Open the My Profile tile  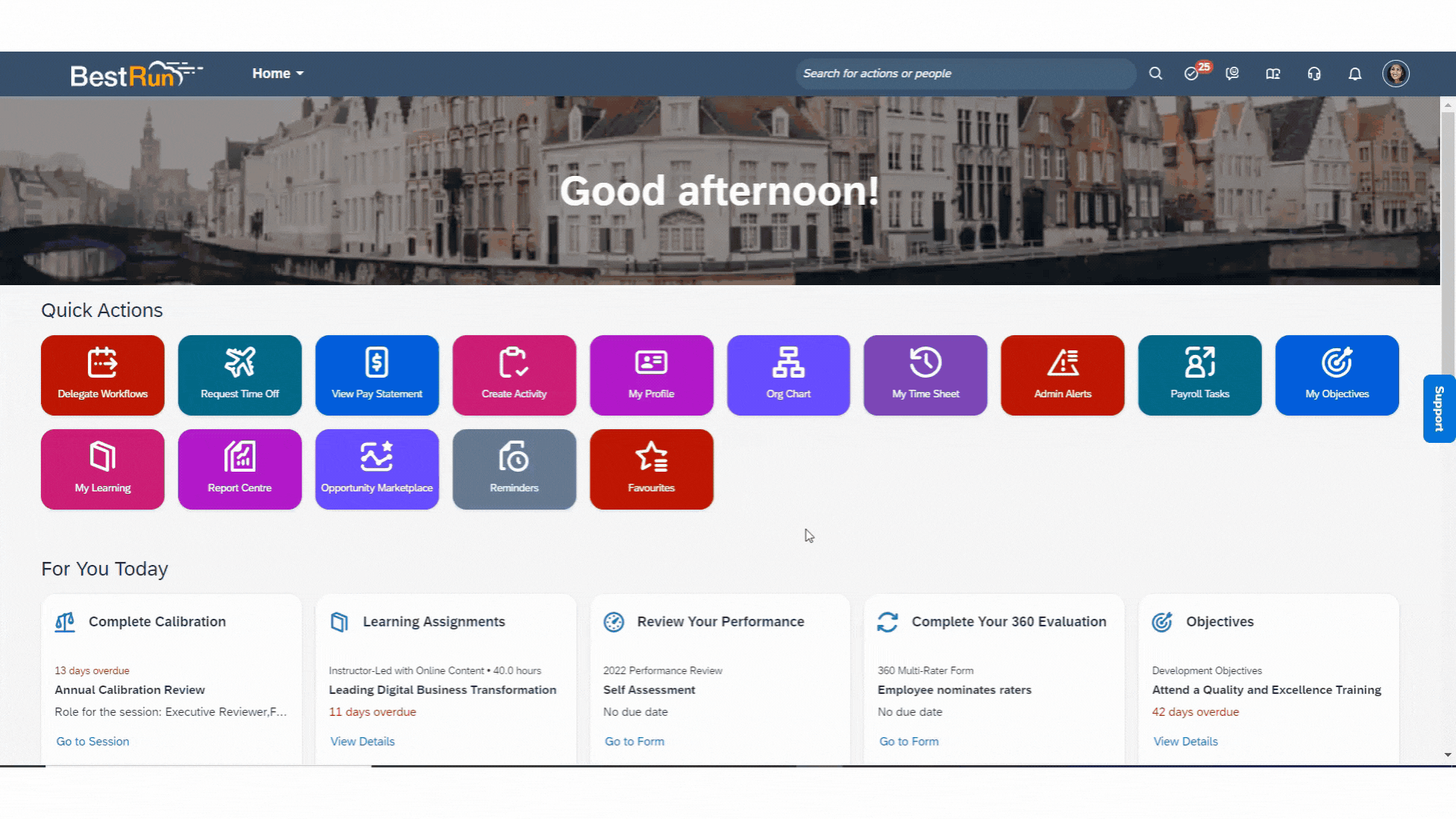651,375
